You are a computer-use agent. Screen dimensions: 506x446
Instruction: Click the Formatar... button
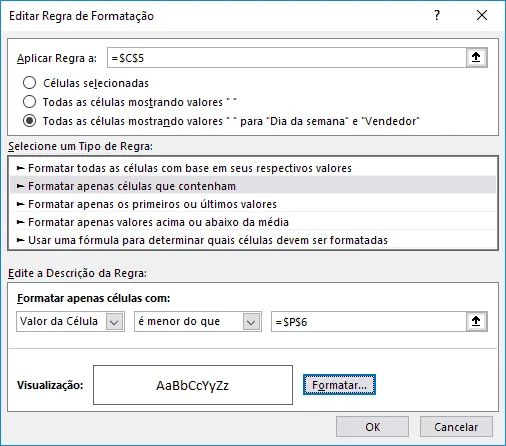click(x=339, y=385)
